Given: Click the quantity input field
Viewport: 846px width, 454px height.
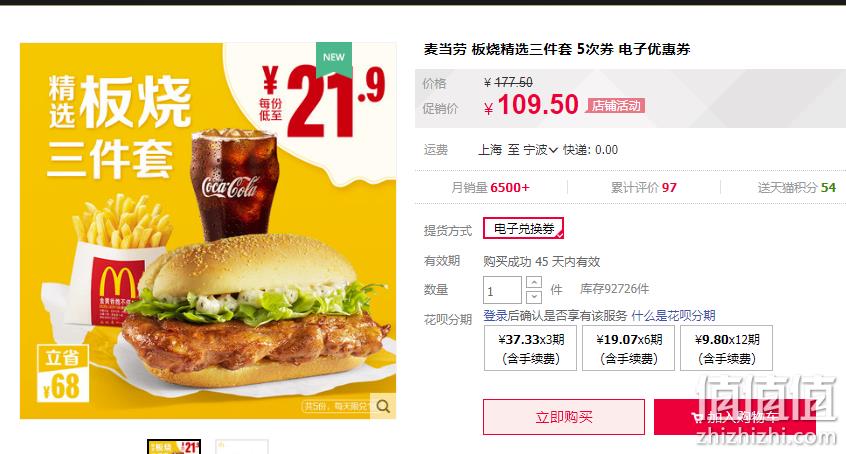Looking at the screenshot, I should point(502,290).
